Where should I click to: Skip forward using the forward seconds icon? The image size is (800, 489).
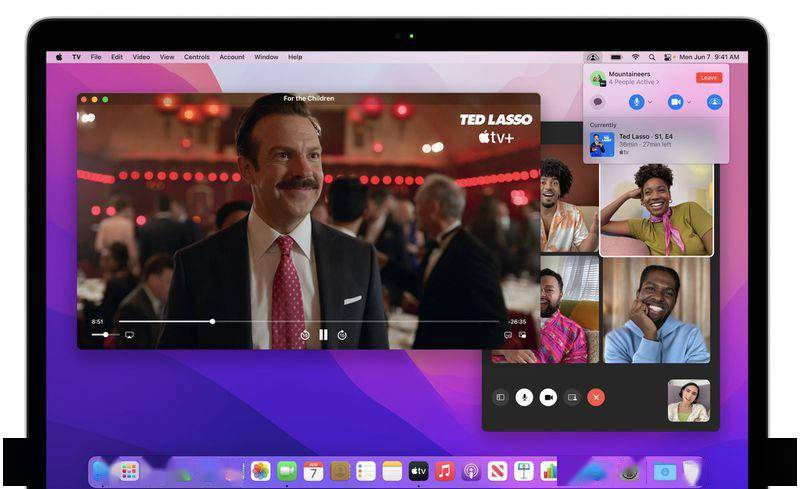342,335
